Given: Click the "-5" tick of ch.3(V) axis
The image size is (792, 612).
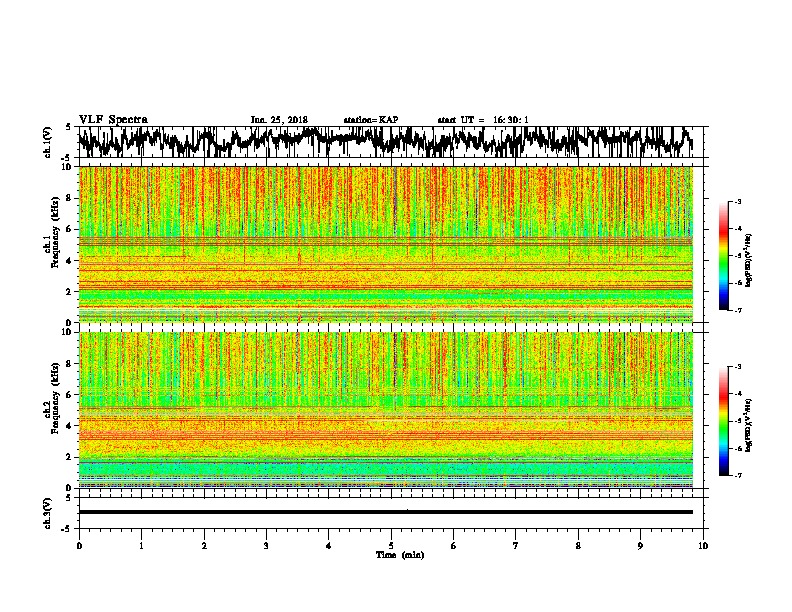Looking at the screenshot, I should click(67, 529).
